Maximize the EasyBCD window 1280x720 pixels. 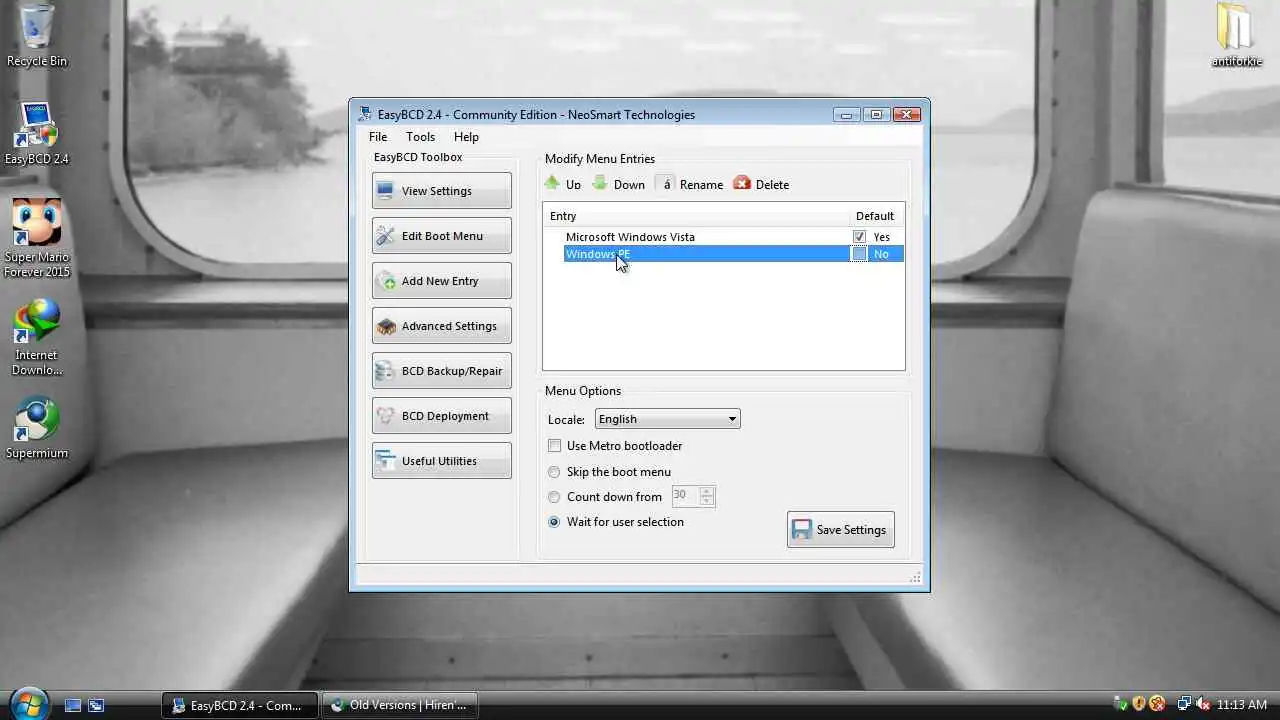[x=876, y=114]
